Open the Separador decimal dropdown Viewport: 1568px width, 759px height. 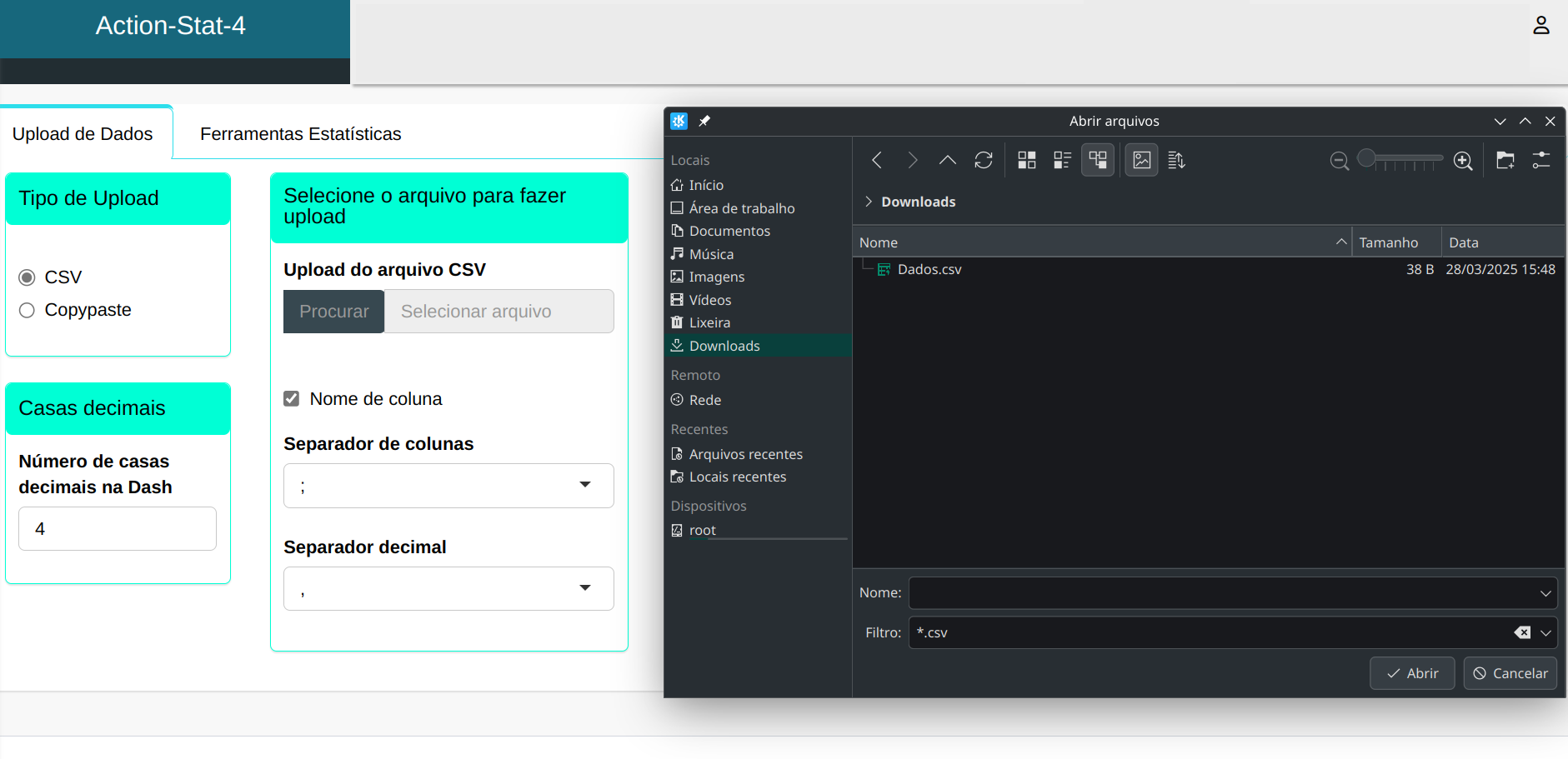click(x=448, y=589)
